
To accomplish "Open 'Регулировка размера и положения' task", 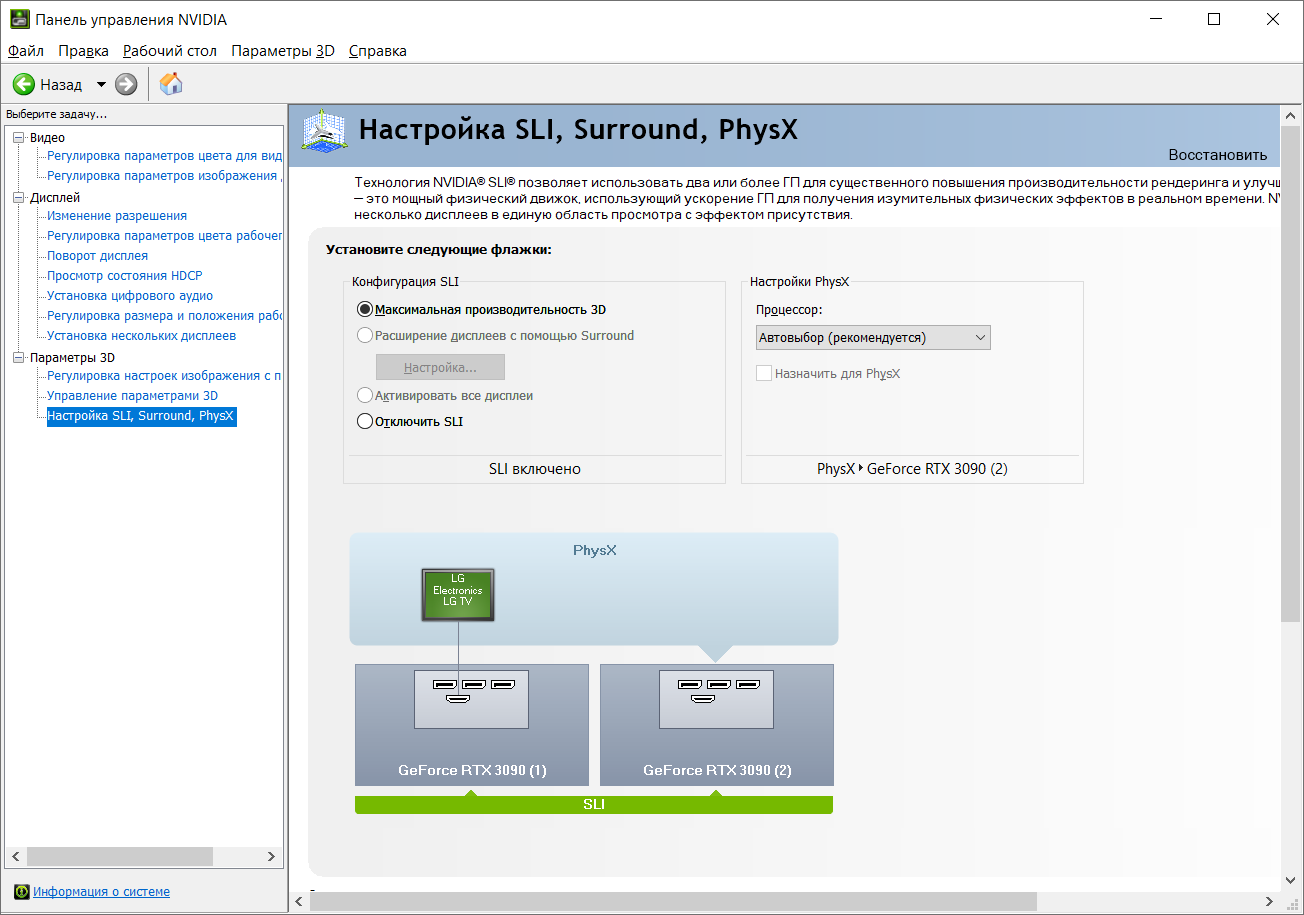I will coord(165,316).
